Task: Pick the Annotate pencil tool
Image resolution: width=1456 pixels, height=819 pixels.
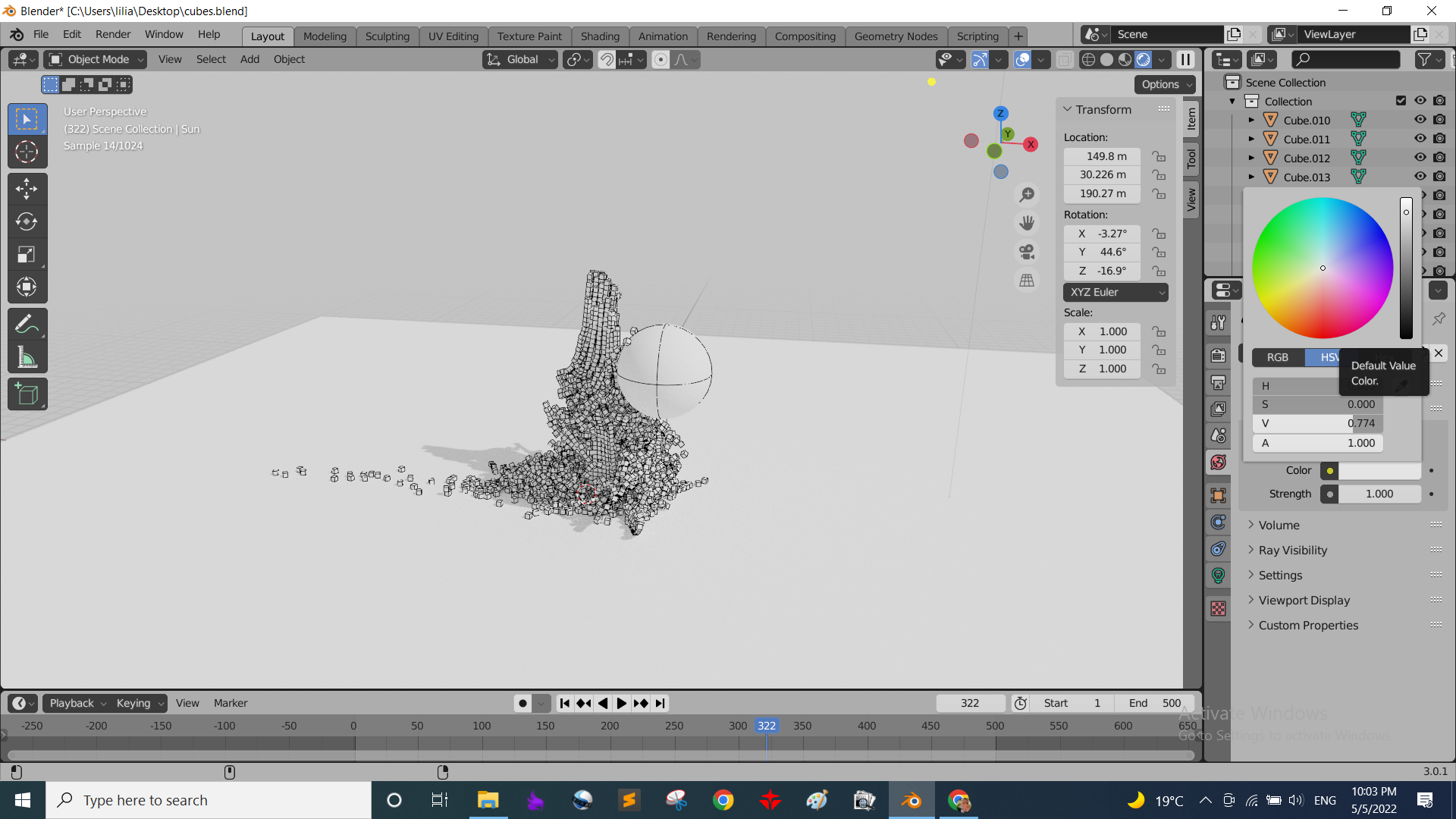Action: [27, 325]
